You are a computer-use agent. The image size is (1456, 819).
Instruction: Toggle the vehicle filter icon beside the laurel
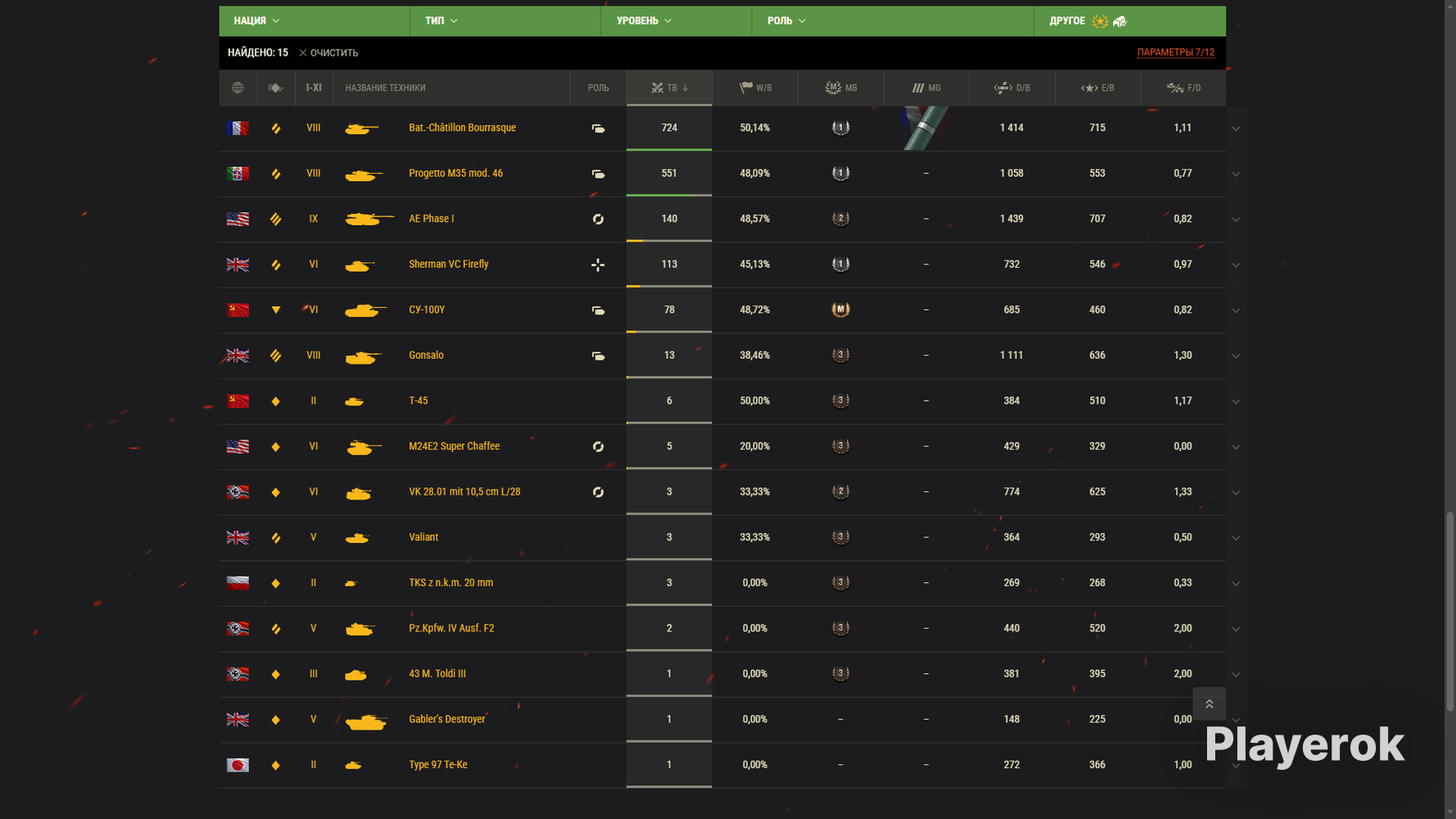[1120, 21]
